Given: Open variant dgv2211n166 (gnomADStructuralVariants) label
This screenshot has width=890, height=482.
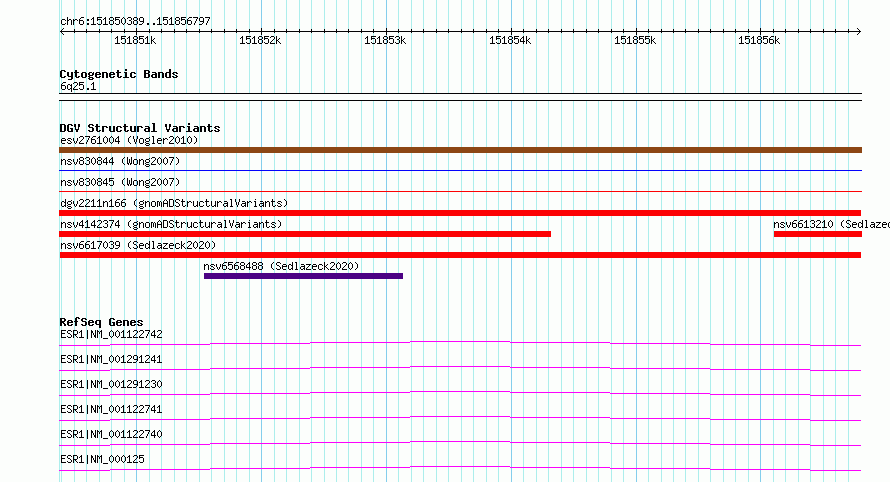Looking at the screenshot, I should 174,203.
